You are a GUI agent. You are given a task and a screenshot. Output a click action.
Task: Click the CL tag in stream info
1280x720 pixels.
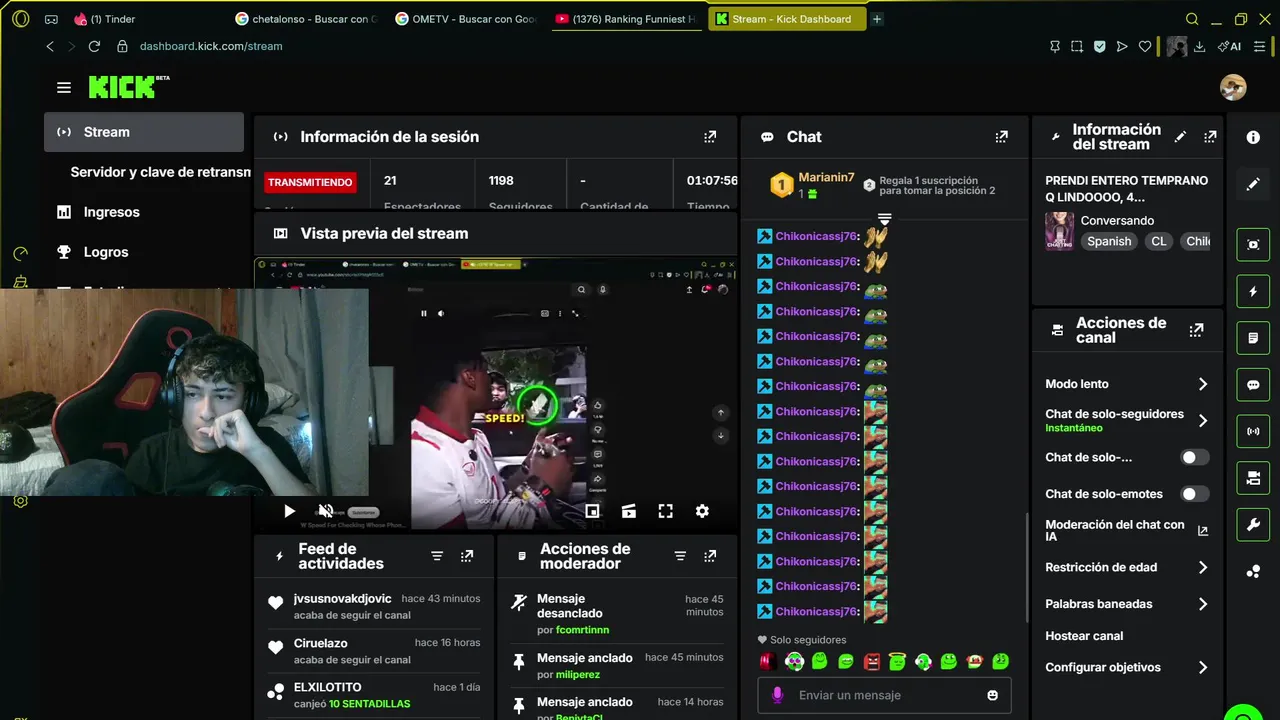pyautogui.click(x=1158, y=241)
